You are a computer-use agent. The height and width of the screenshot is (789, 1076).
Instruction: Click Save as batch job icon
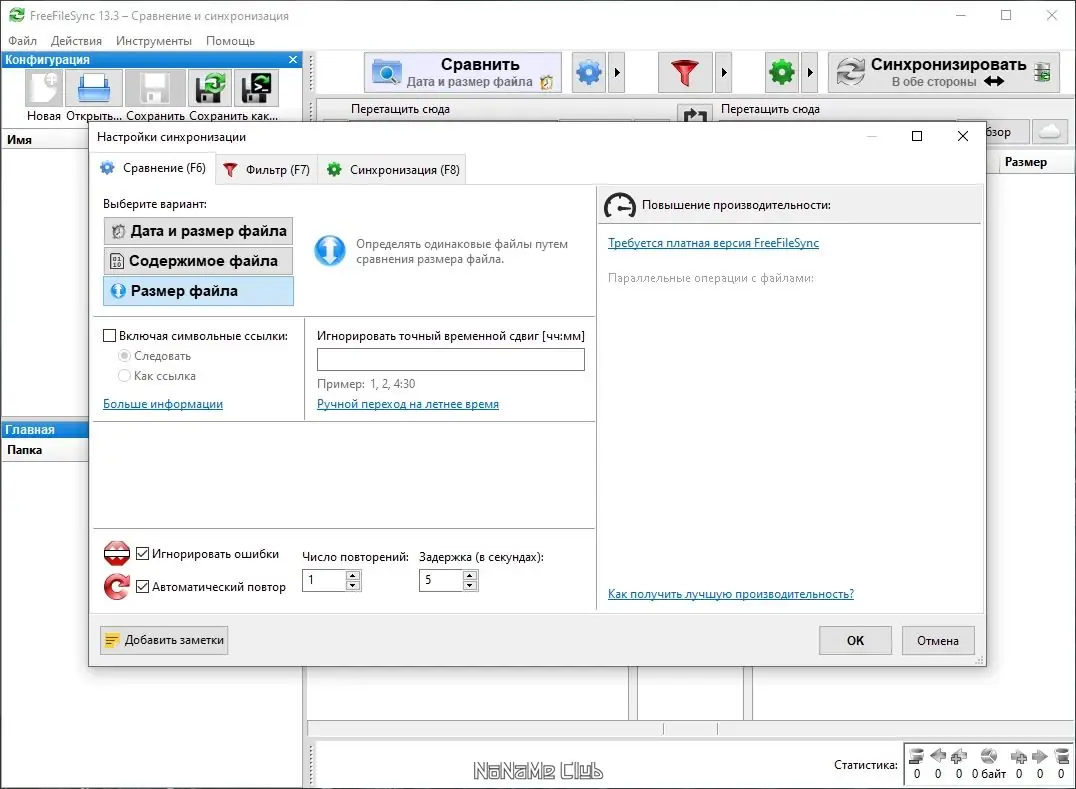tap(257, 89)
